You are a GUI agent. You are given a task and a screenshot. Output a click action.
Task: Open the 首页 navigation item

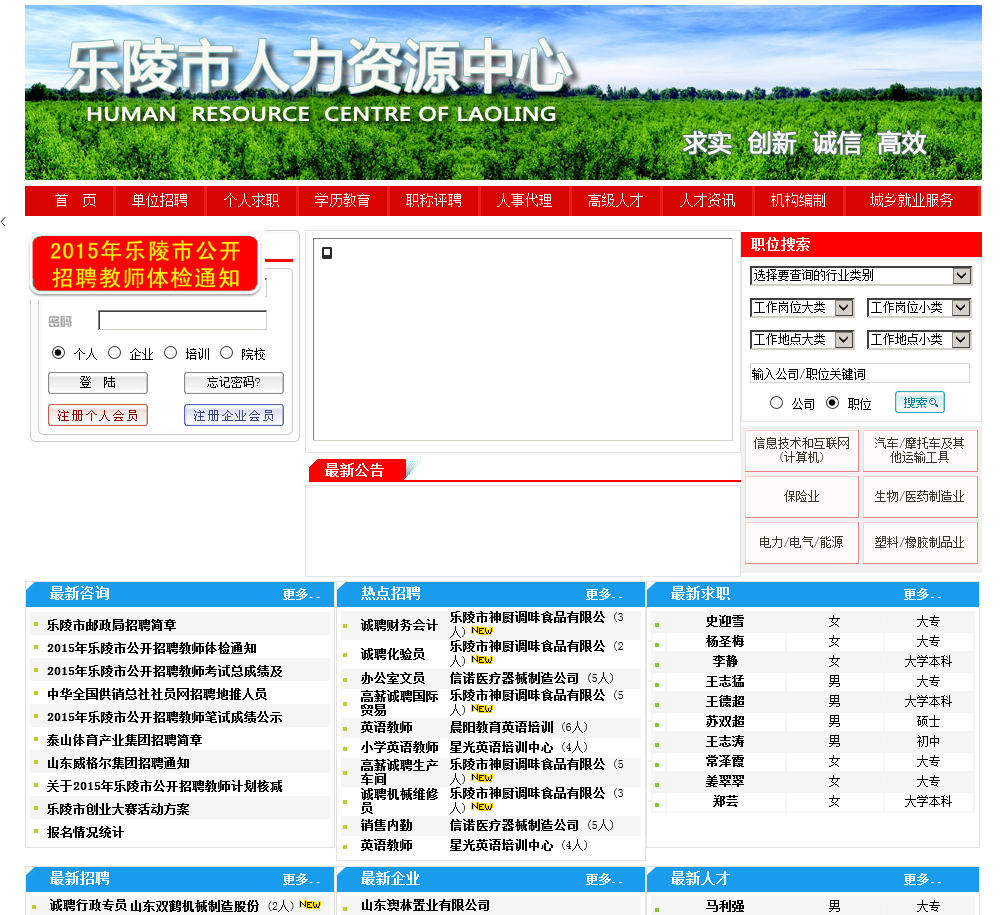tap(76, 201)
